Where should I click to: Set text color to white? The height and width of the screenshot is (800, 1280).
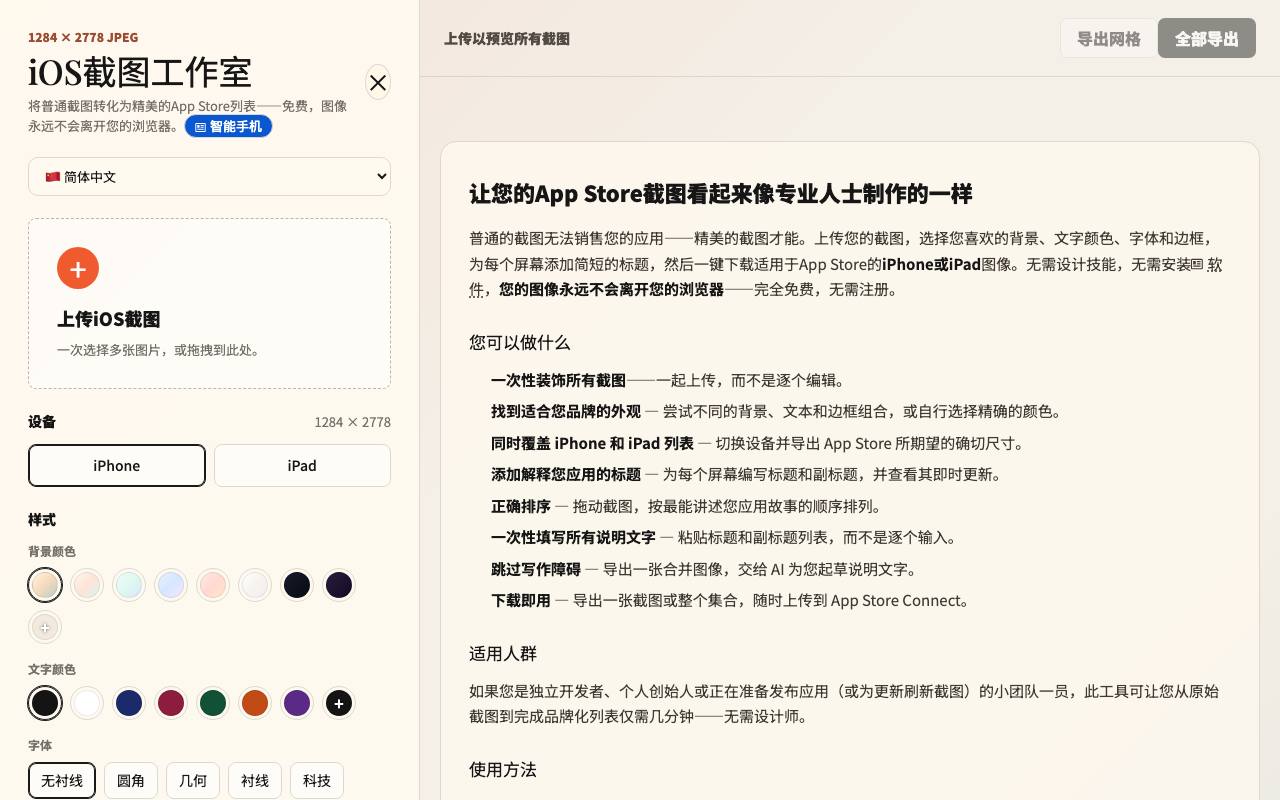click(x=87, y=703)
